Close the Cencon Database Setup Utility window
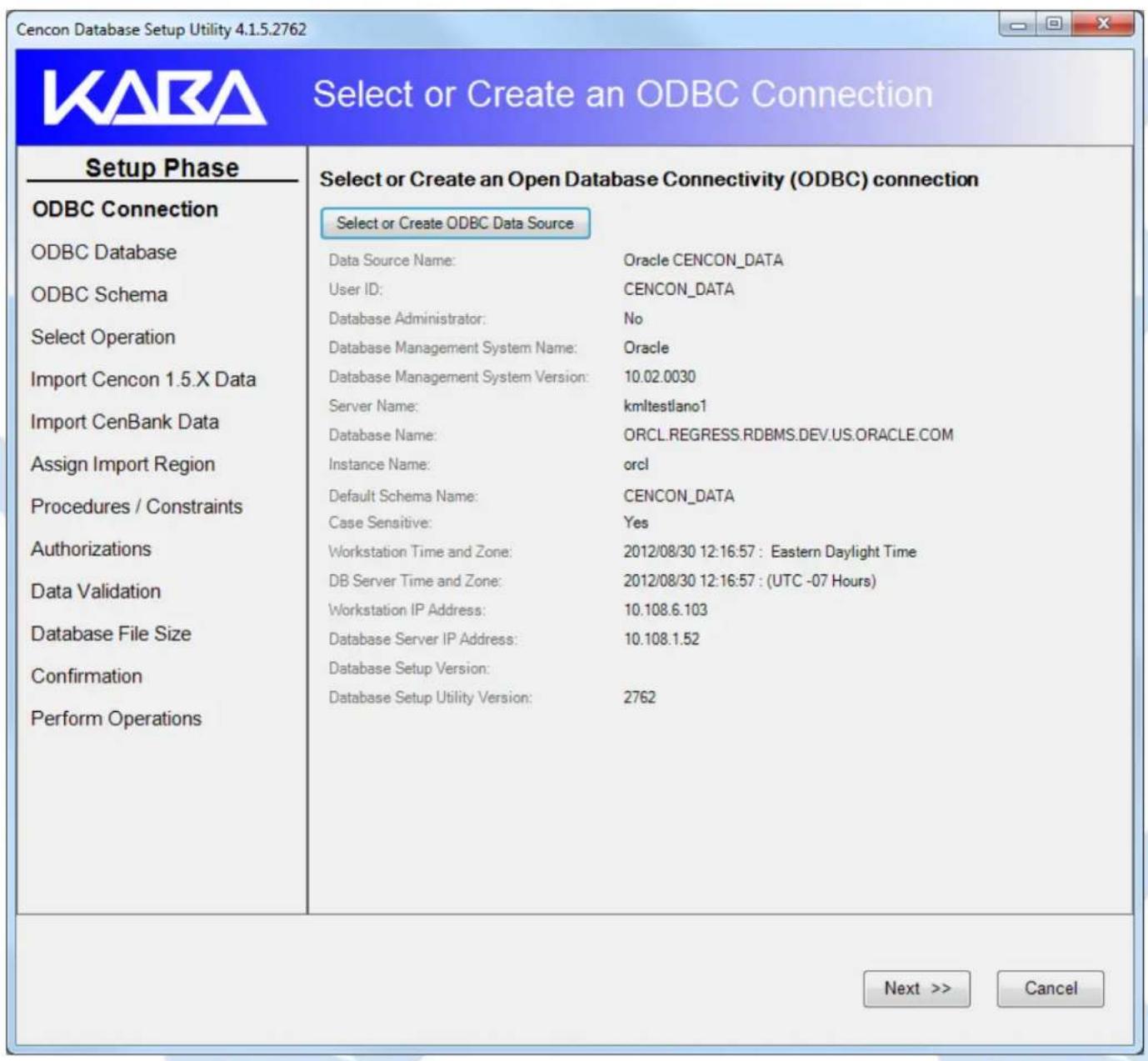The image size is (1148, 1061). pyautogui.click(x=1103, y=25)
